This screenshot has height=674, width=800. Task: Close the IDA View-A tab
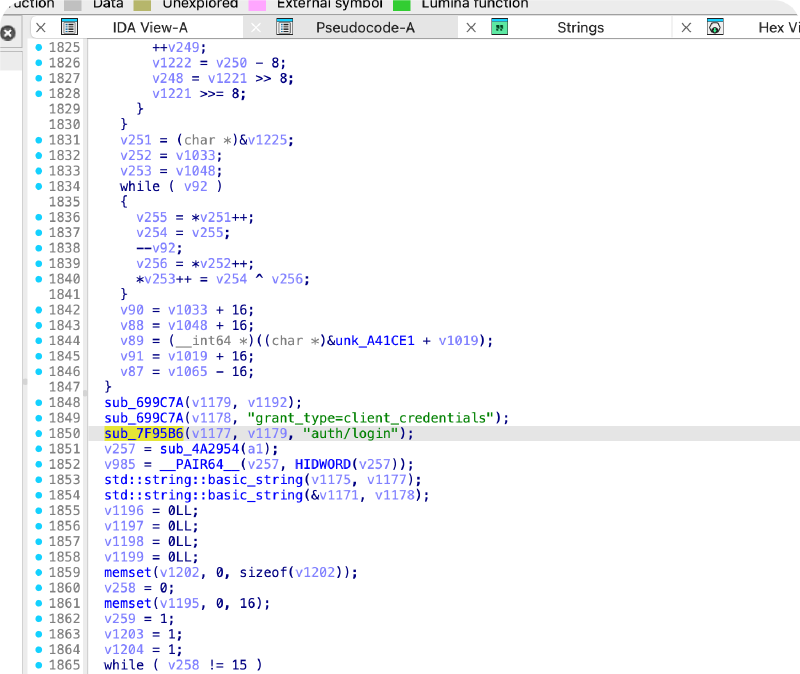click(41, 27)
